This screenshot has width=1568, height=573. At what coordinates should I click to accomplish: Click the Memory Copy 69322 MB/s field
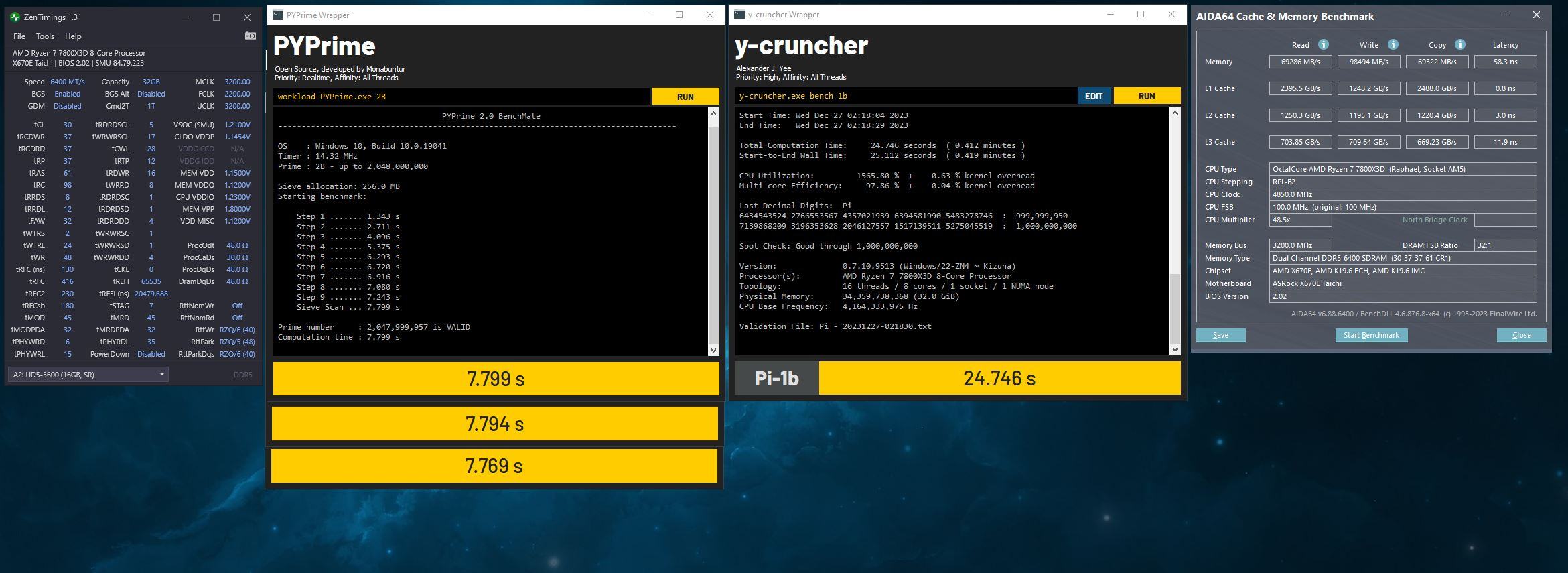point(1437,62)
